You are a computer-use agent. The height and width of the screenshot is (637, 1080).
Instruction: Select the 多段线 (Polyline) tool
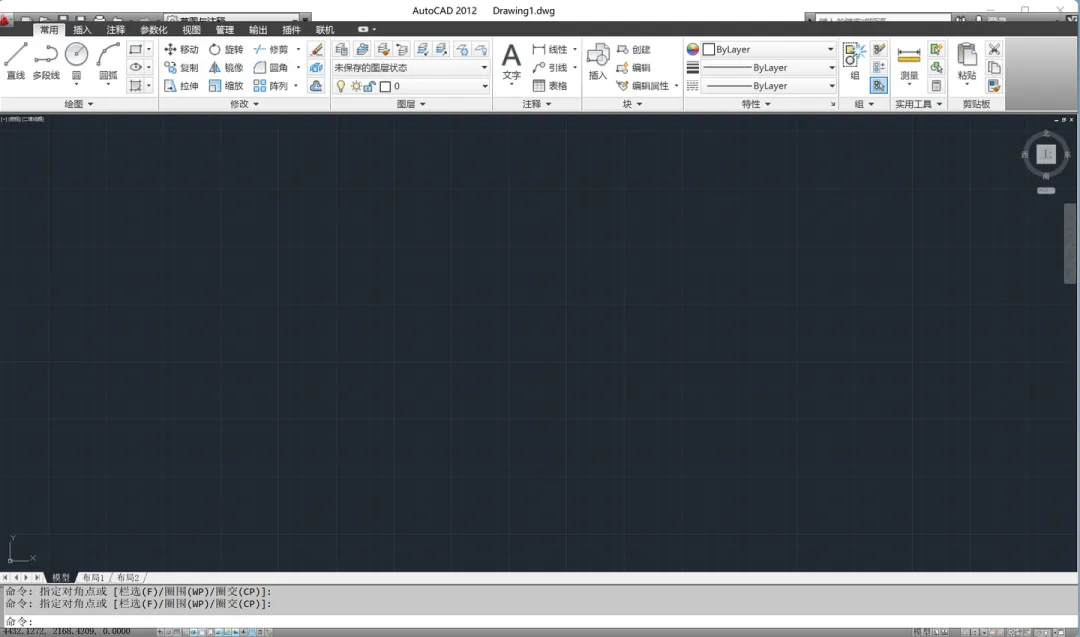tap(46, 61)
